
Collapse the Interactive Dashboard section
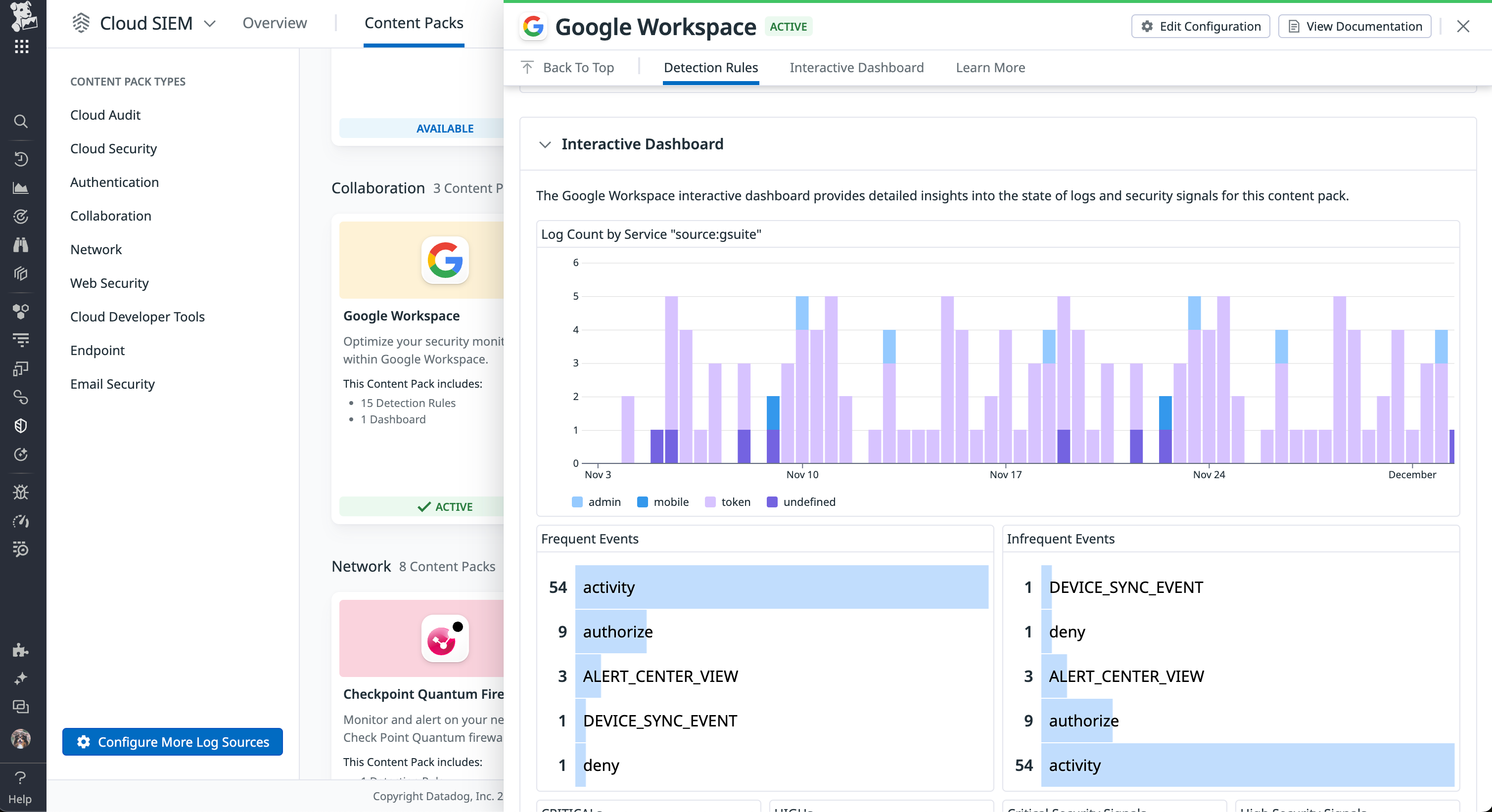click(x=545, y=145)
